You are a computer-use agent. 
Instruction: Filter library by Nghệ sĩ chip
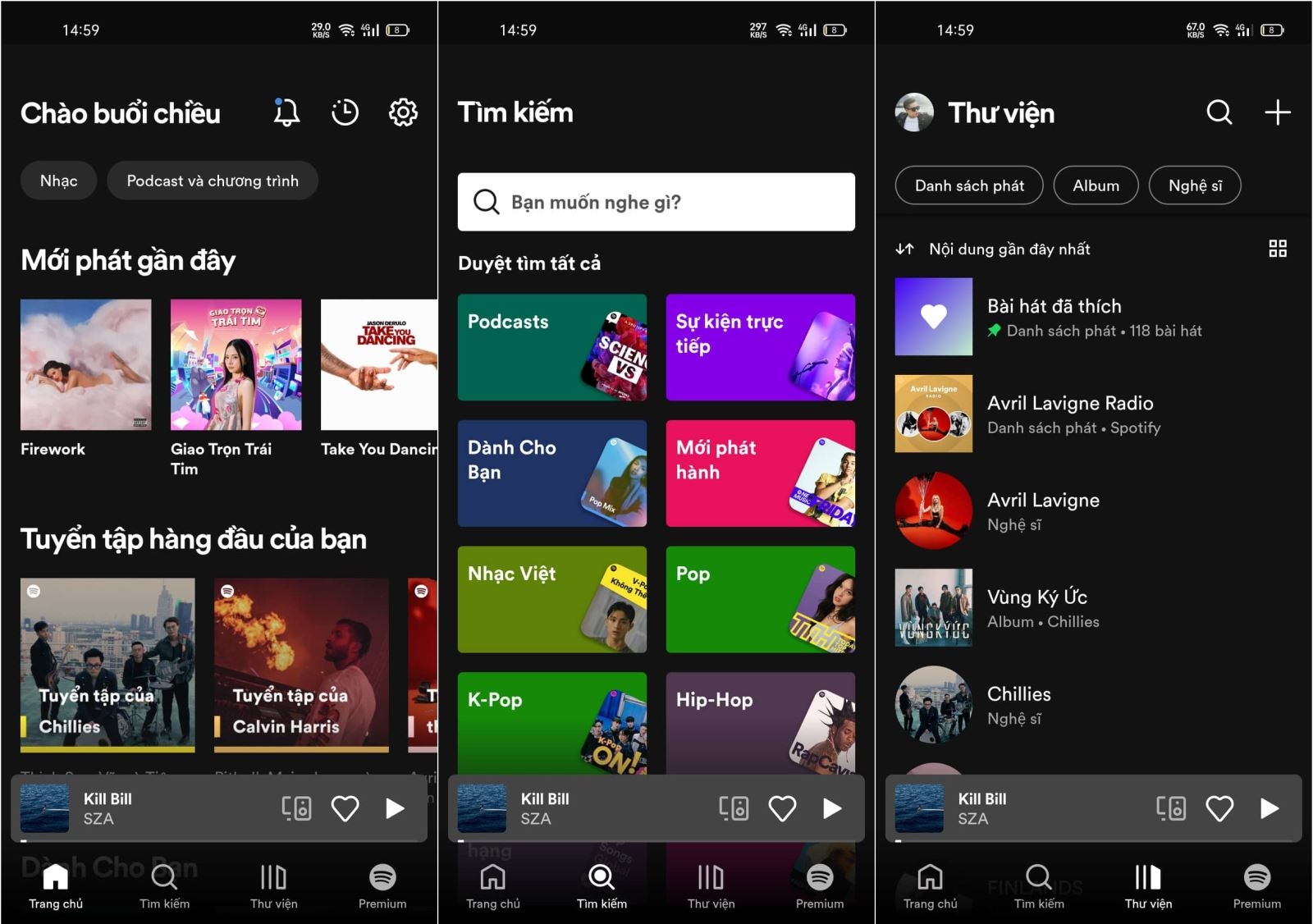1195,185
